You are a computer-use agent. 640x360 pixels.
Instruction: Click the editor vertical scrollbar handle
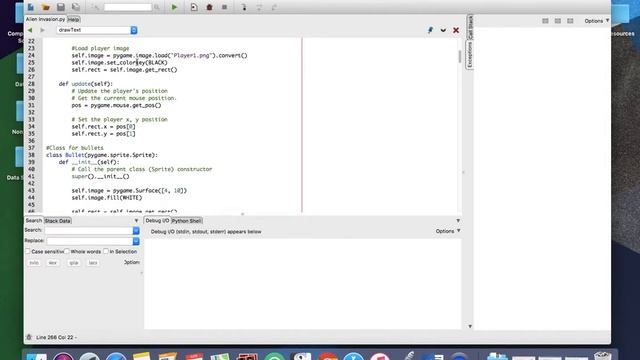460,57
